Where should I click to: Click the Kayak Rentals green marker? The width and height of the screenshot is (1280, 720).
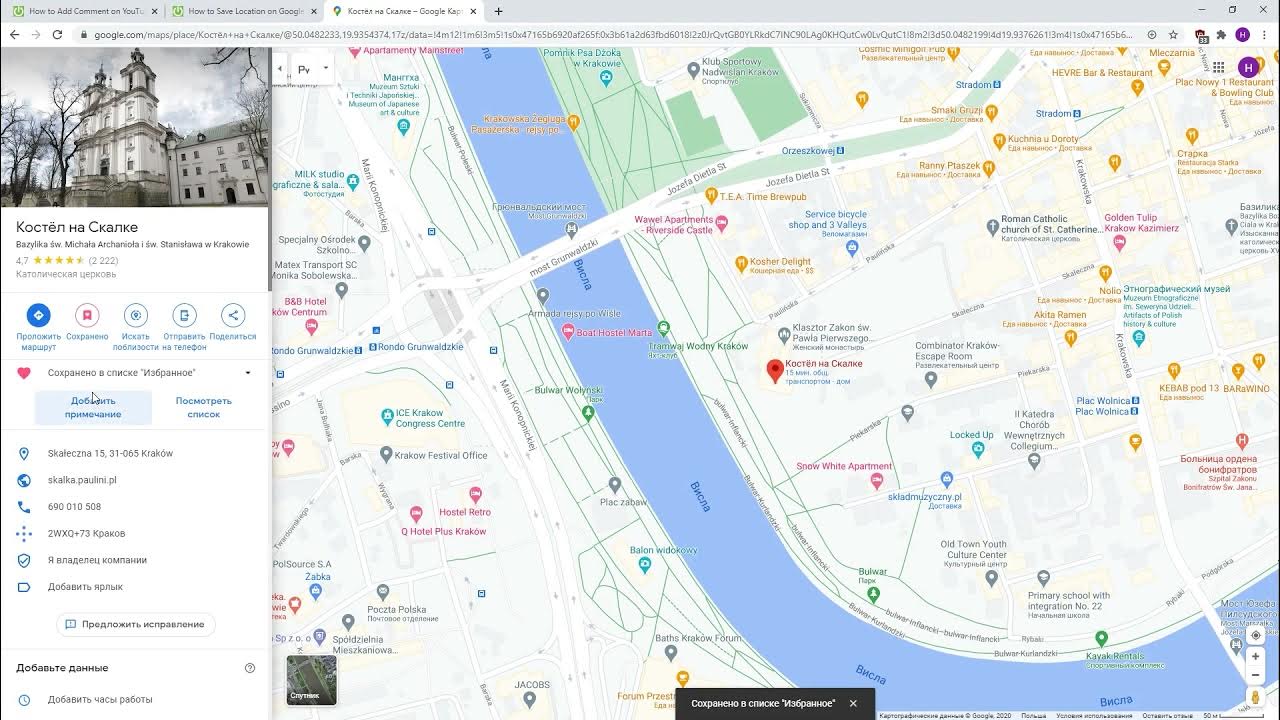tap(1101, 638)
